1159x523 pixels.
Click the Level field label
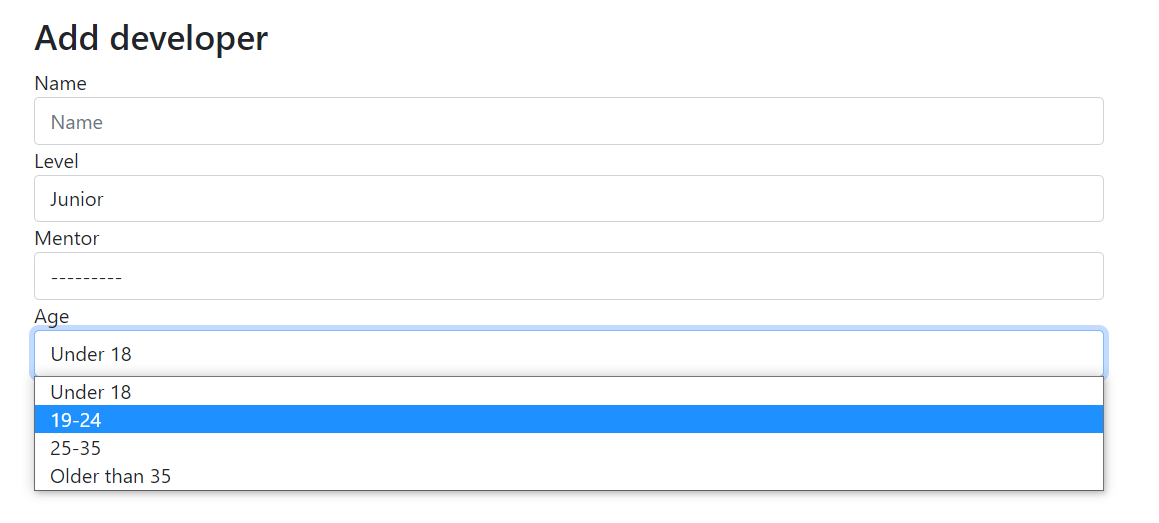(56, 161)
